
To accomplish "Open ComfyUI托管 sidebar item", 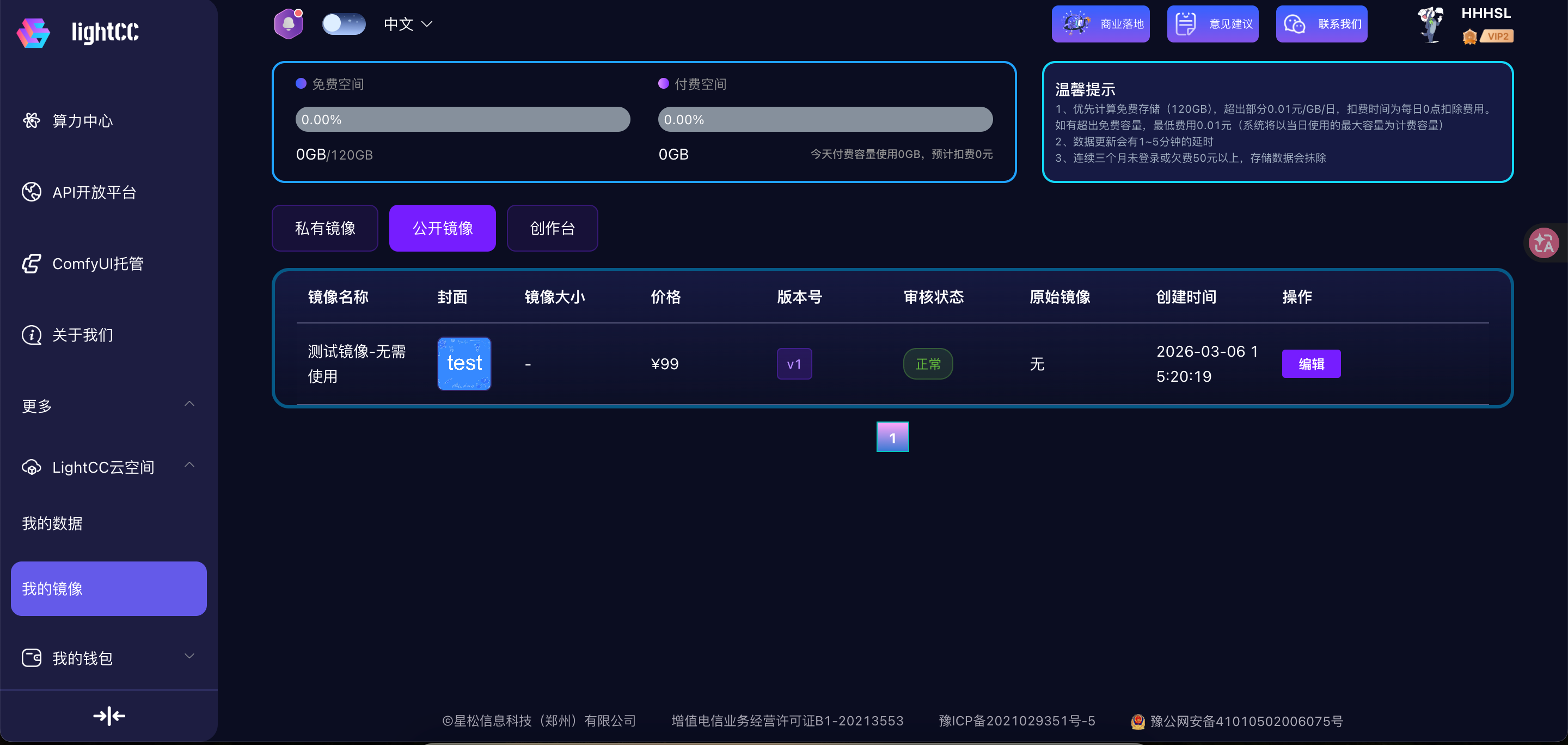I will tap(97, 264).
